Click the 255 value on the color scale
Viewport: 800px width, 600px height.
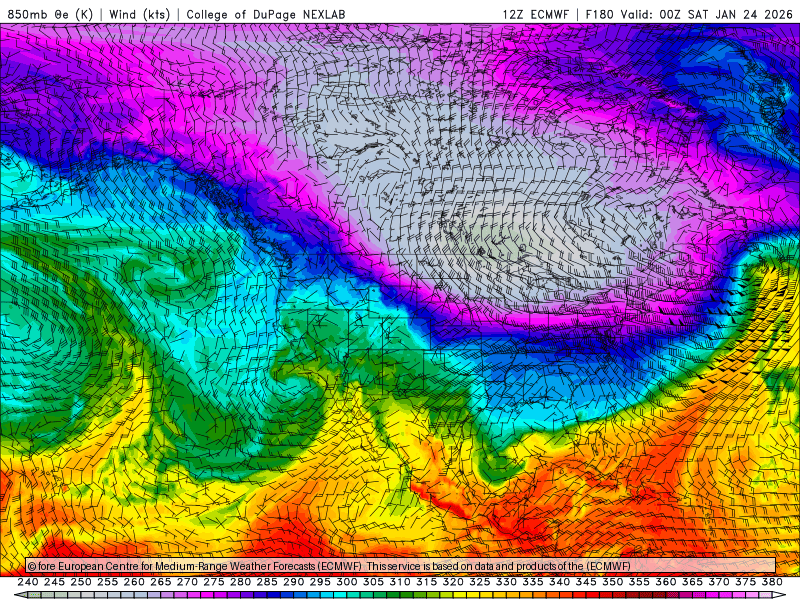[107, 582]
